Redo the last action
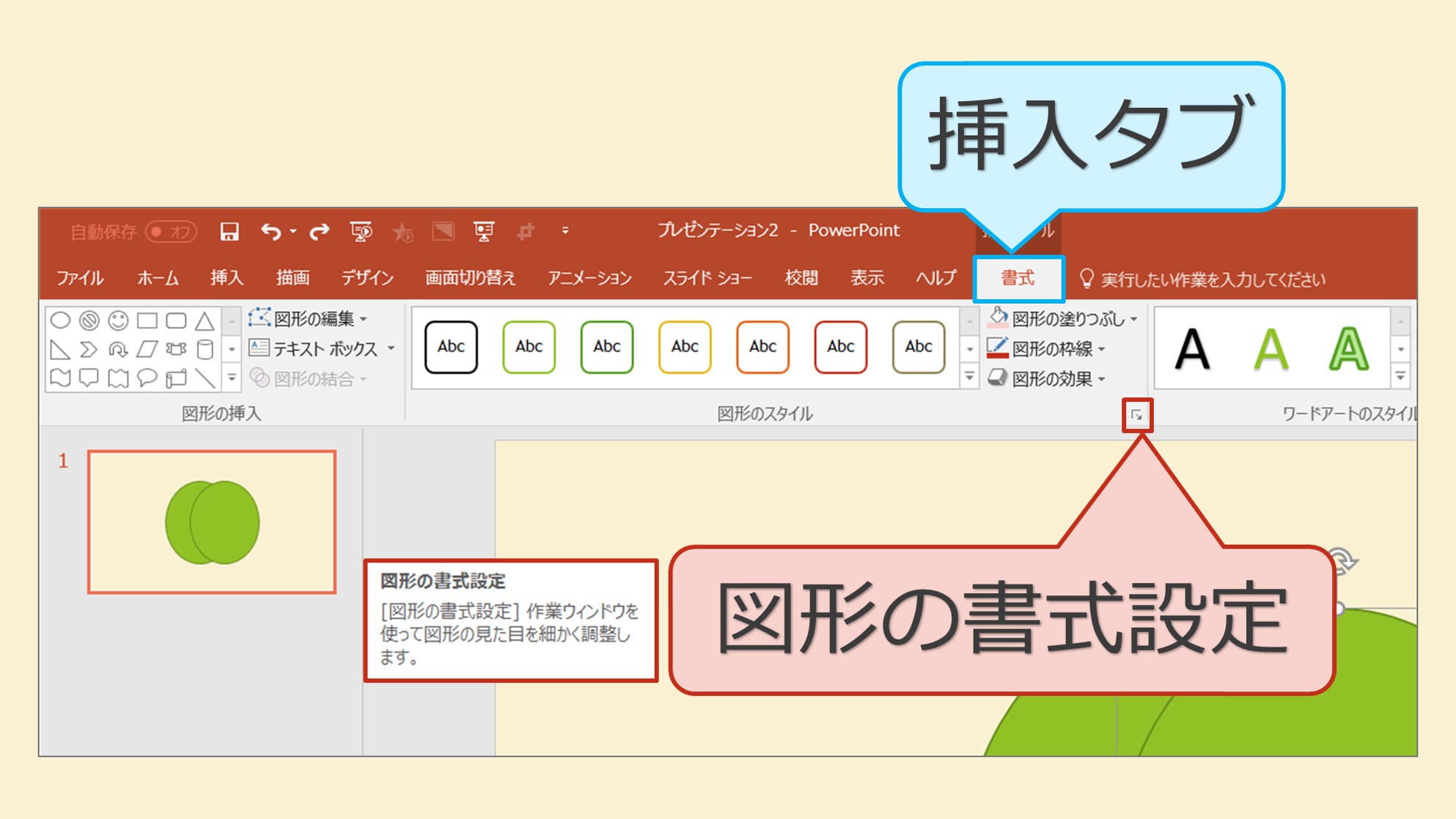Screen dimensions: 1456x819 [x=320, y=232]
